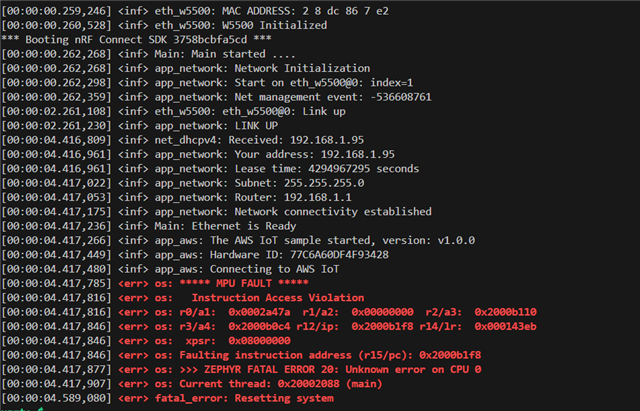Click the eth_w5500 Link up message
Screen dimensions: 640x411
point(173,111)
